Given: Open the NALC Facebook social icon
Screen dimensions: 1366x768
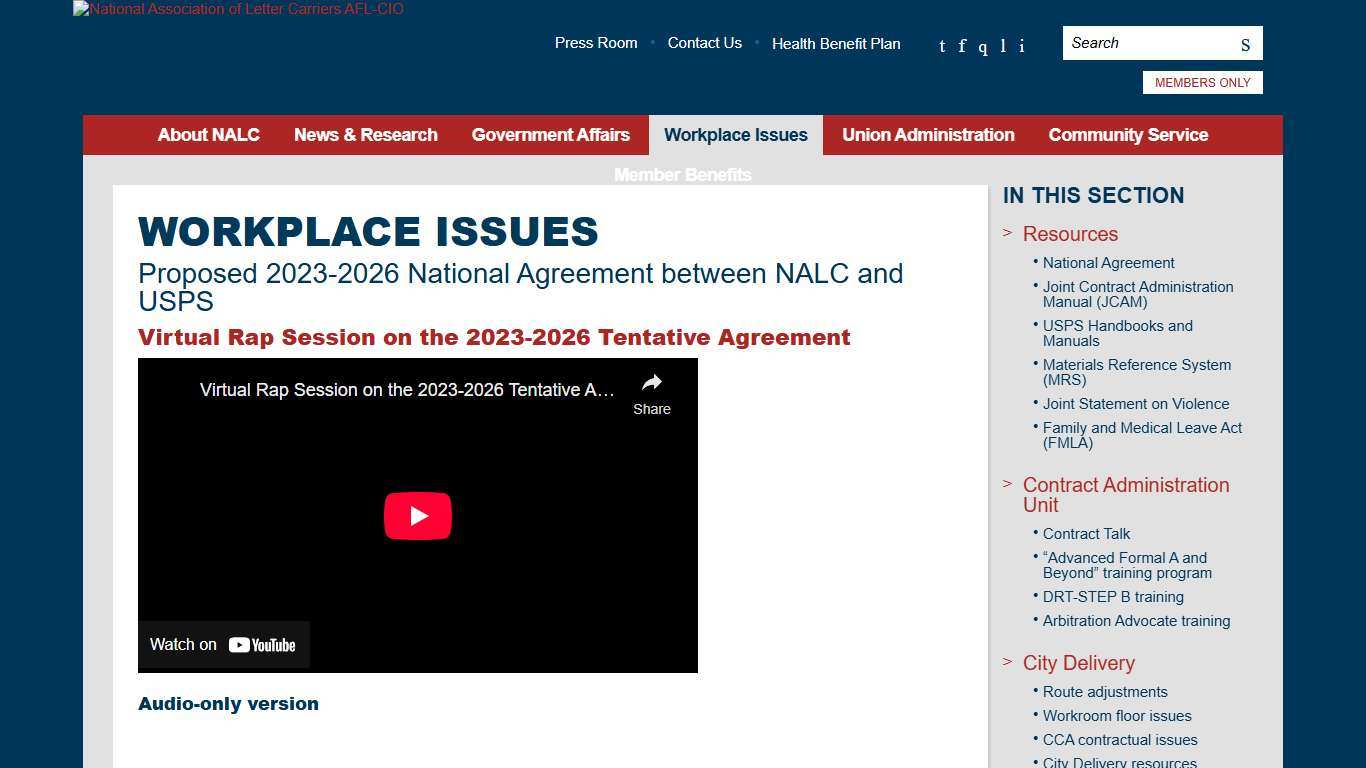Looking at the screenshot, I should (962, 46).
